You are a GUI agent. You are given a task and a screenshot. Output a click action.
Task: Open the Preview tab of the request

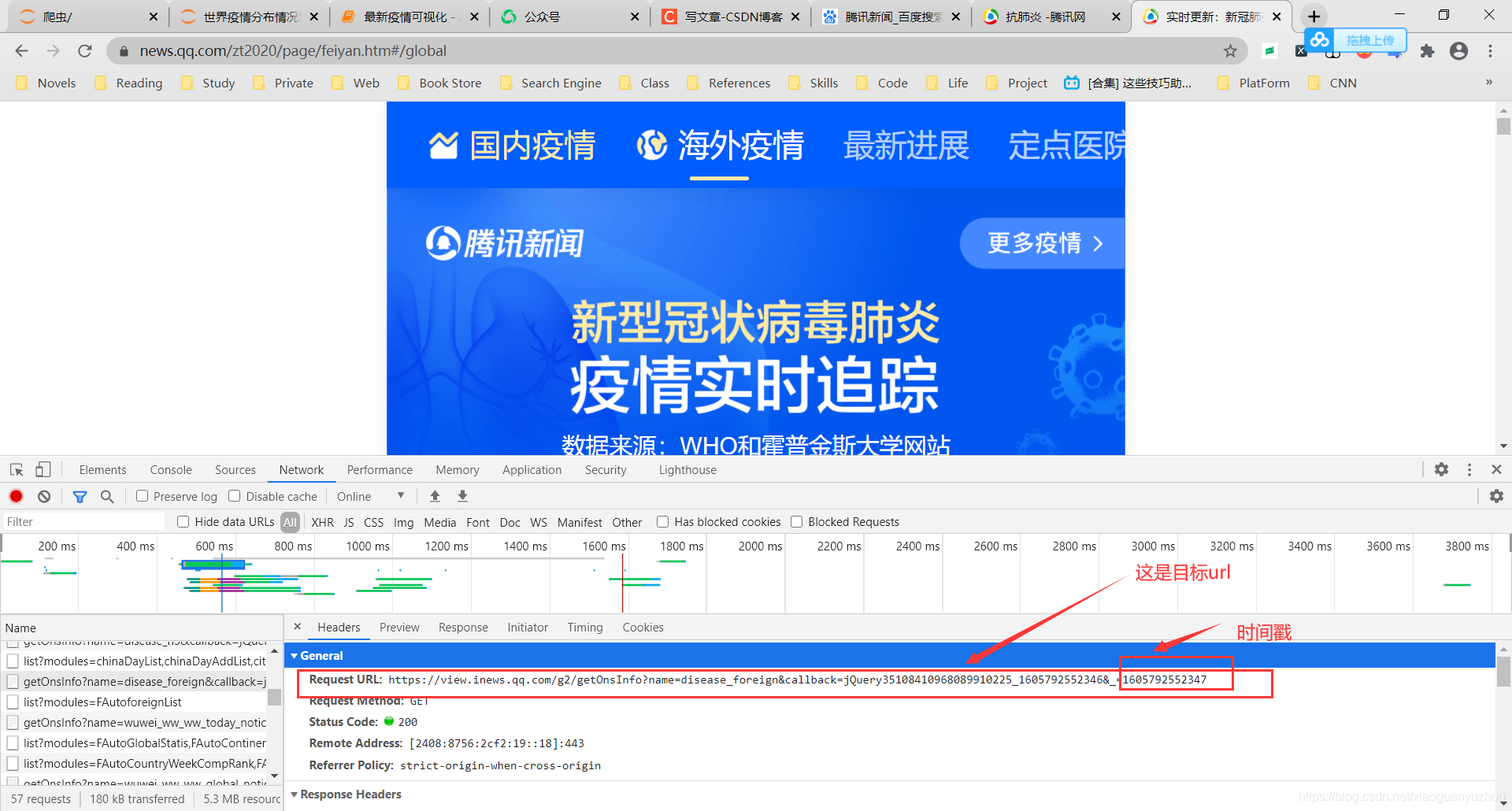click(399, 627)
